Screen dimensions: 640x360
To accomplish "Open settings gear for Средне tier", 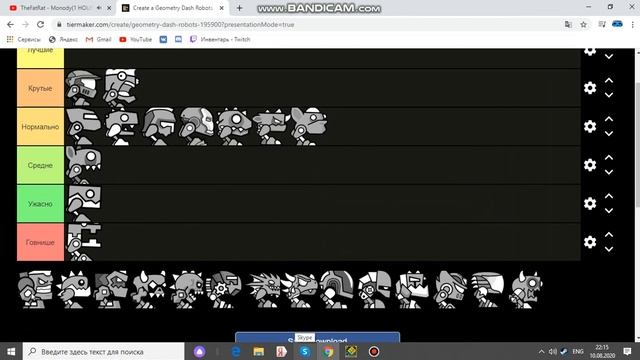I will [590, 165].
